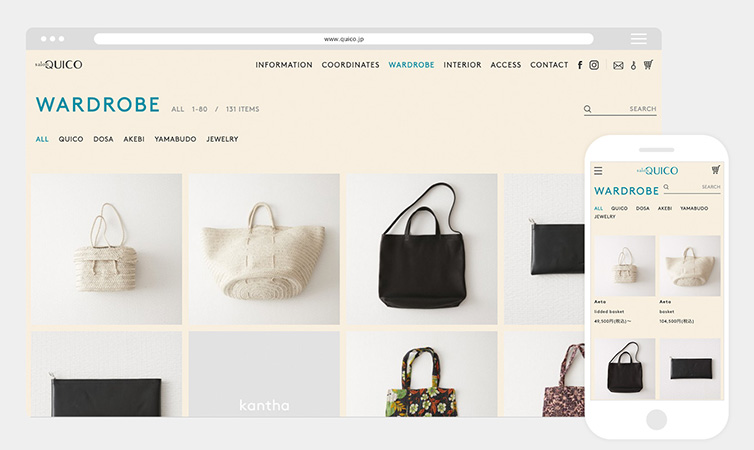Click the QUICO logo on mobile view
This screenshot has height=450, width=754.
pos(657,171)
